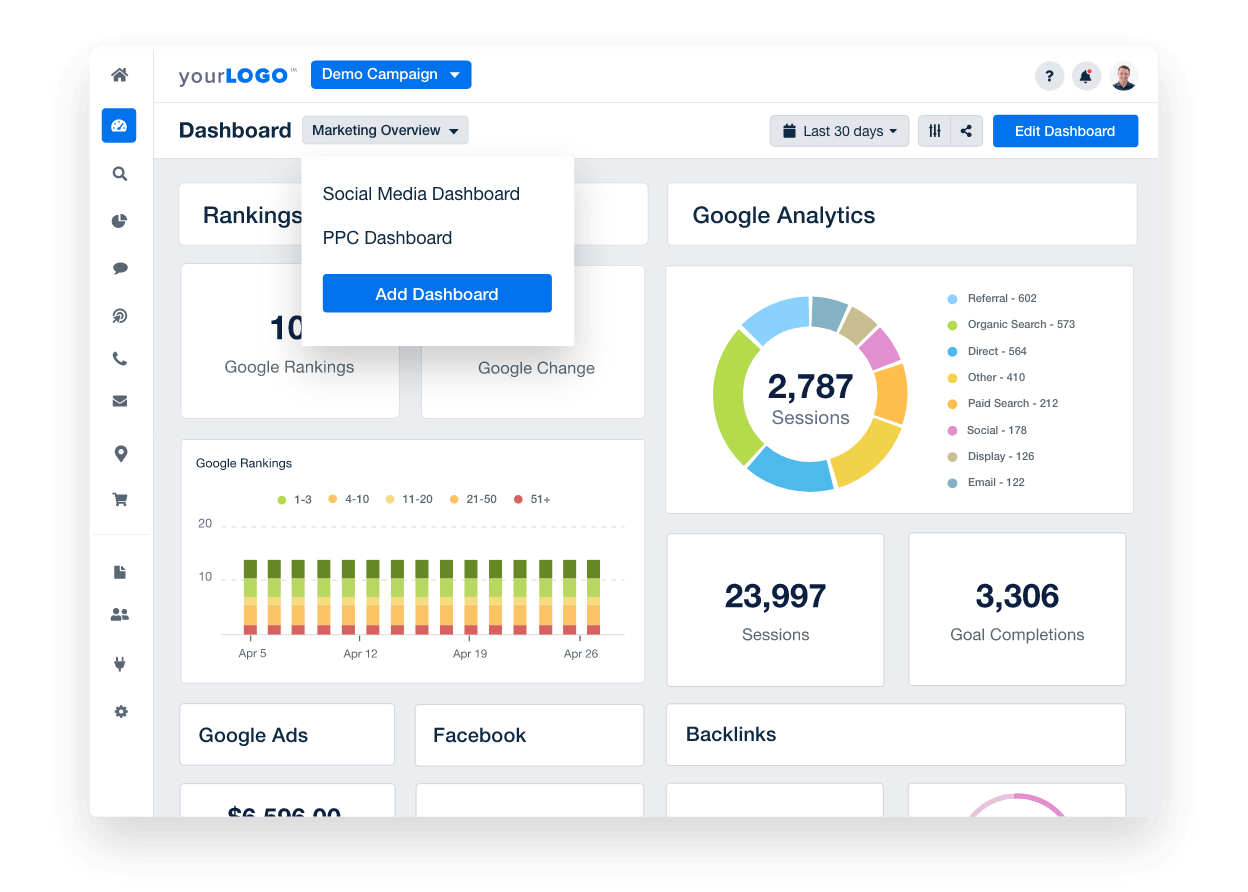1248x892 pixels.
Task: Click the Add Dashboard button
Action: coord(437,293)
